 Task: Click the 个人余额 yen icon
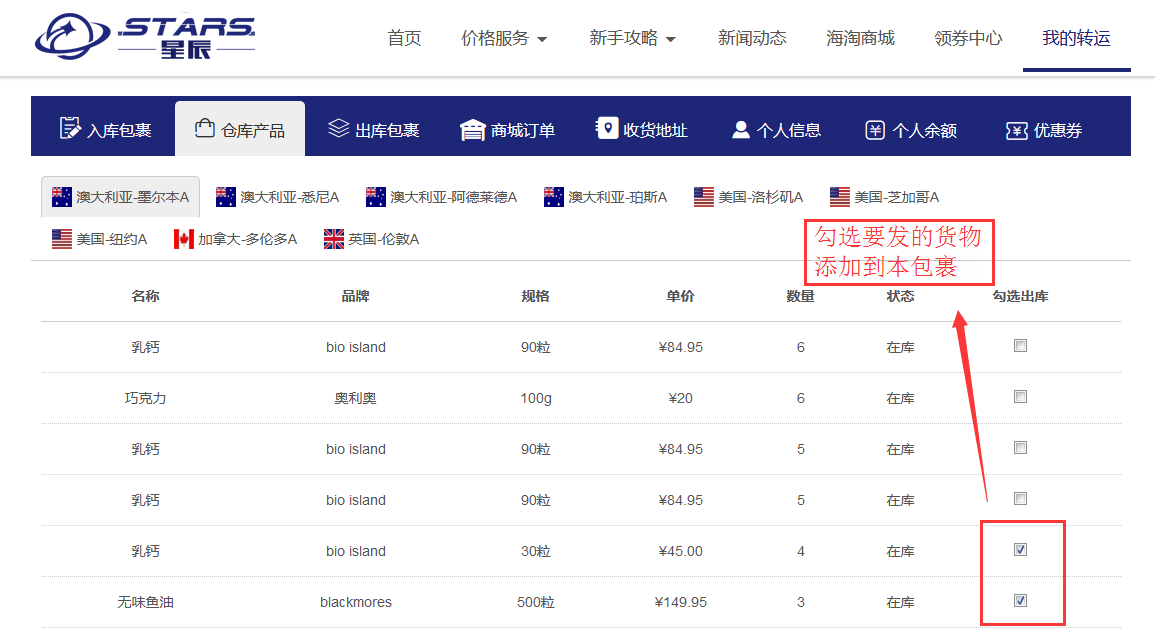[874, 130]
